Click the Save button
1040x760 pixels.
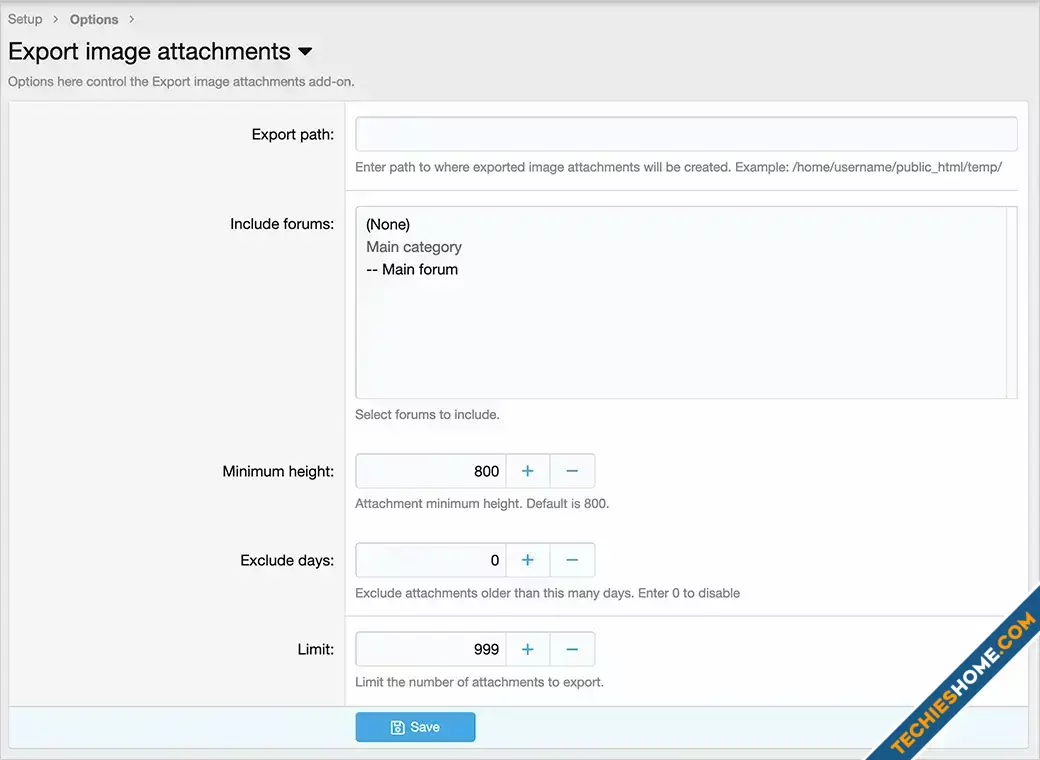(415, 727)
